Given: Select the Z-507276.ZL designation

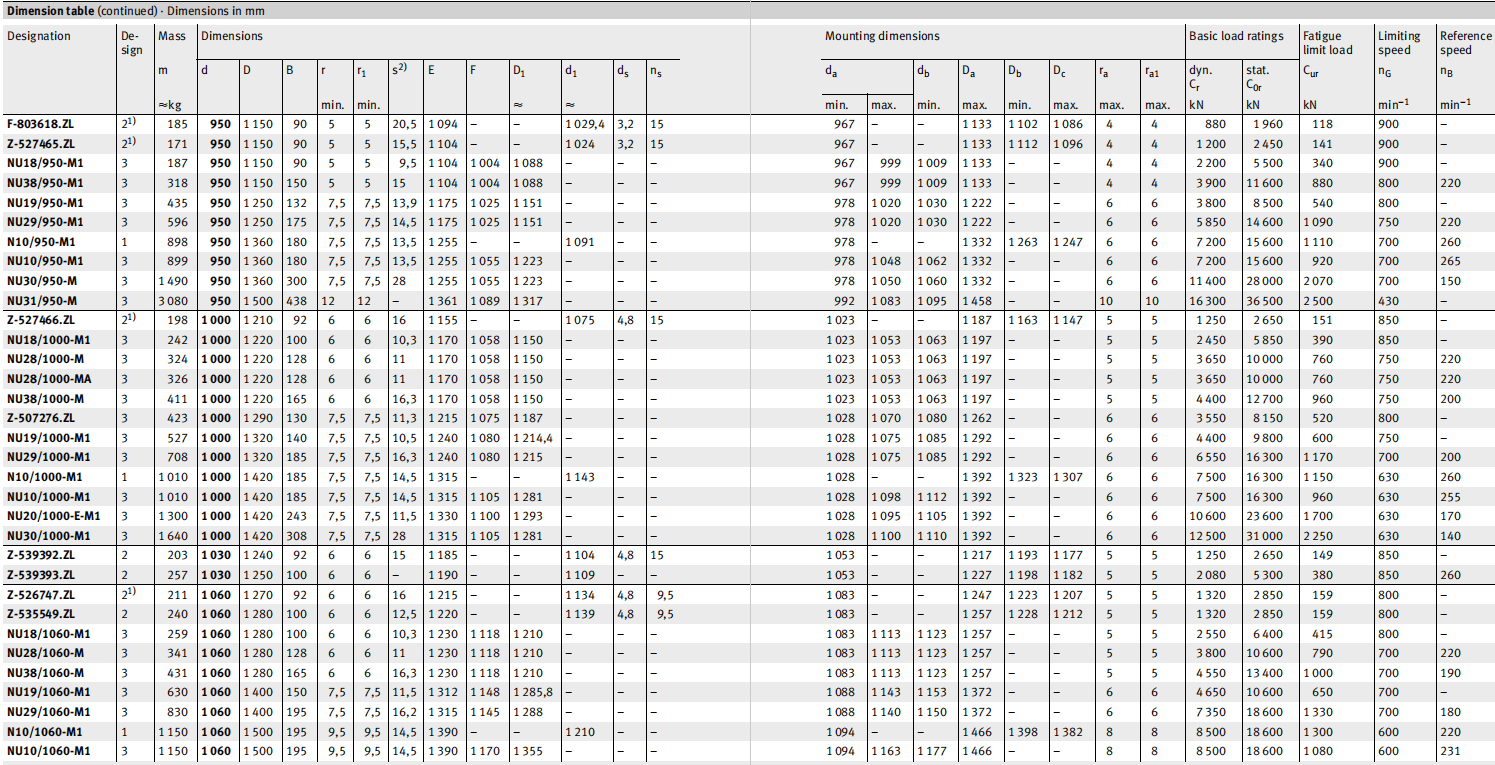Looking at the screenshot, I should (x=42, y=418).
